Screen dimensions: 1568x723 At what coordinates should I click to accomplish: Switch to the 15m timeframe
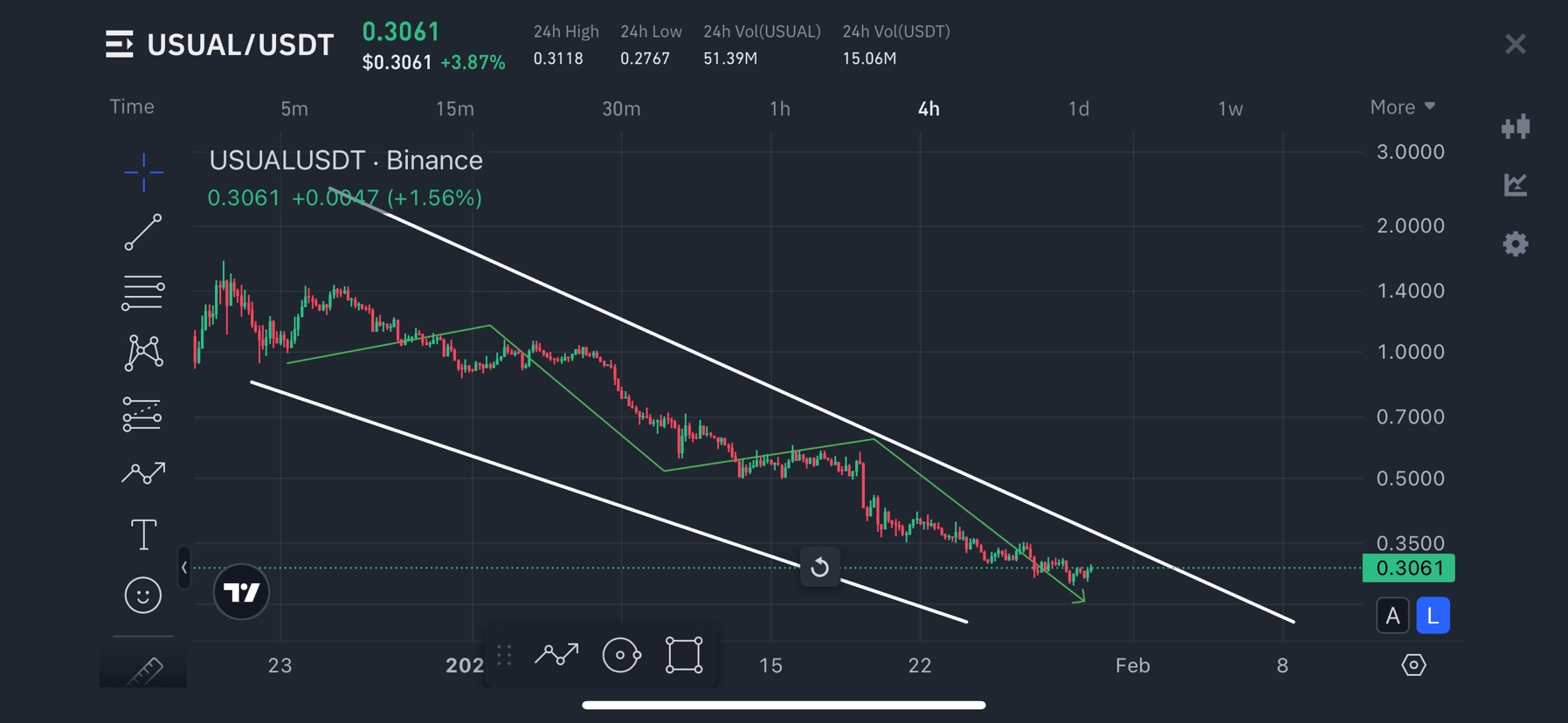click(x=455, y=109)
